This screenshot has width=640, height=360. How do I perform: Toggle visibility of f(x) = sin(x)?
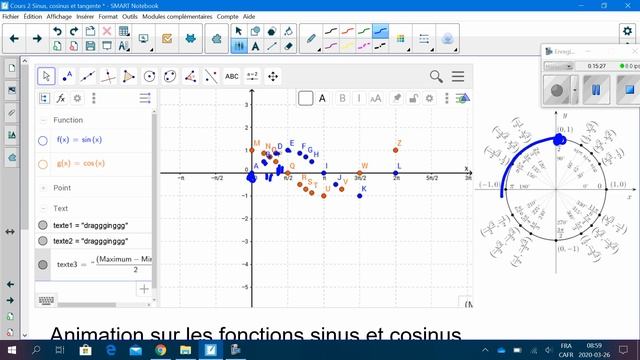tap(43, 141)
